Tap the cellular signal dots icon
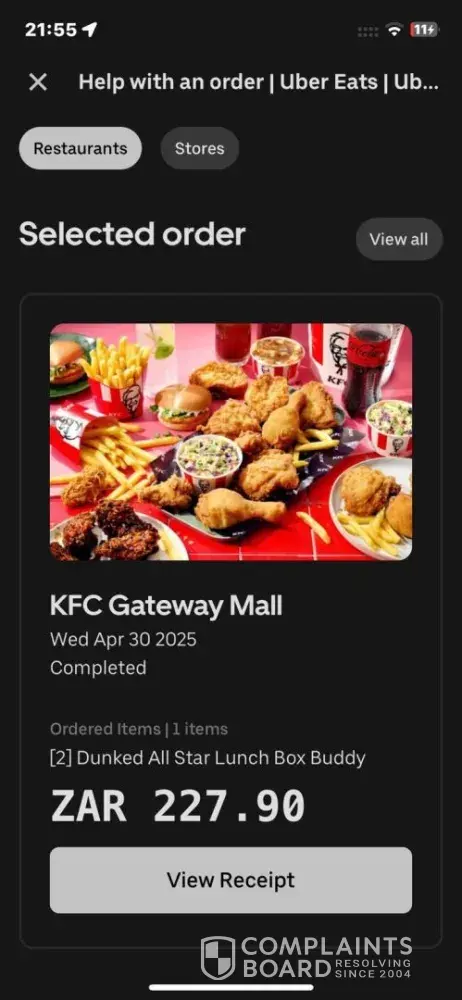The image size is (462, 1000). pos(369,31)
